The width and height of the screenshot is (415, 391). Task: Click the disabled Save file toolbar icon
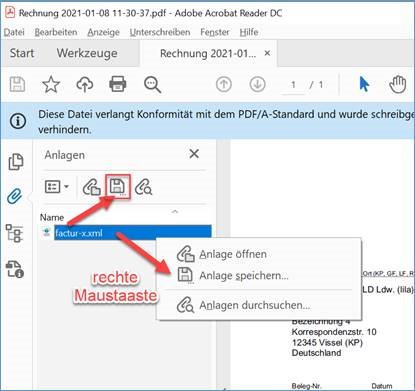(x=17, y=84)
